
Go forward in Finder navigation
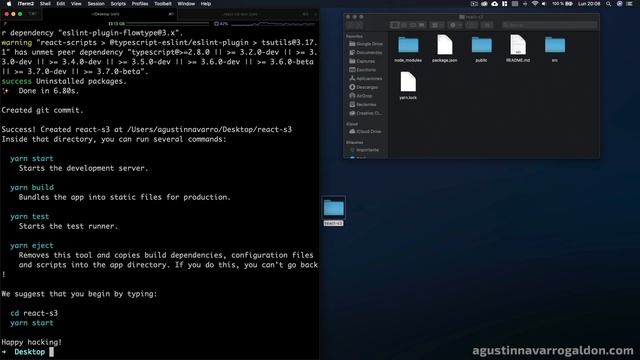[x=359, y=25]
